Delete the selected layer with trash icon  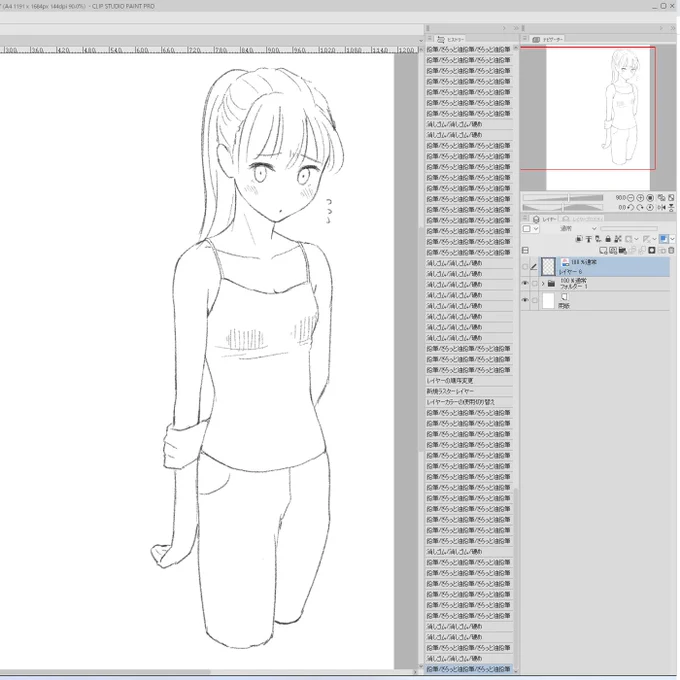671,250
